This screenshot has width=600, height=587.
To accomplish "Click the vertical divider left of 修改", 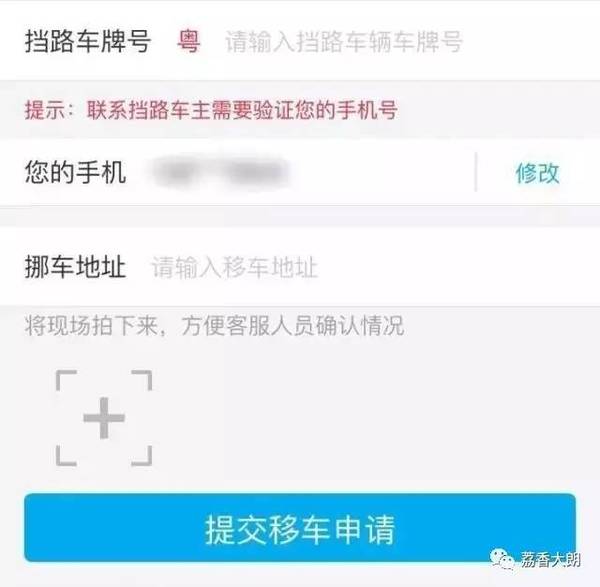I will (476, 172).
